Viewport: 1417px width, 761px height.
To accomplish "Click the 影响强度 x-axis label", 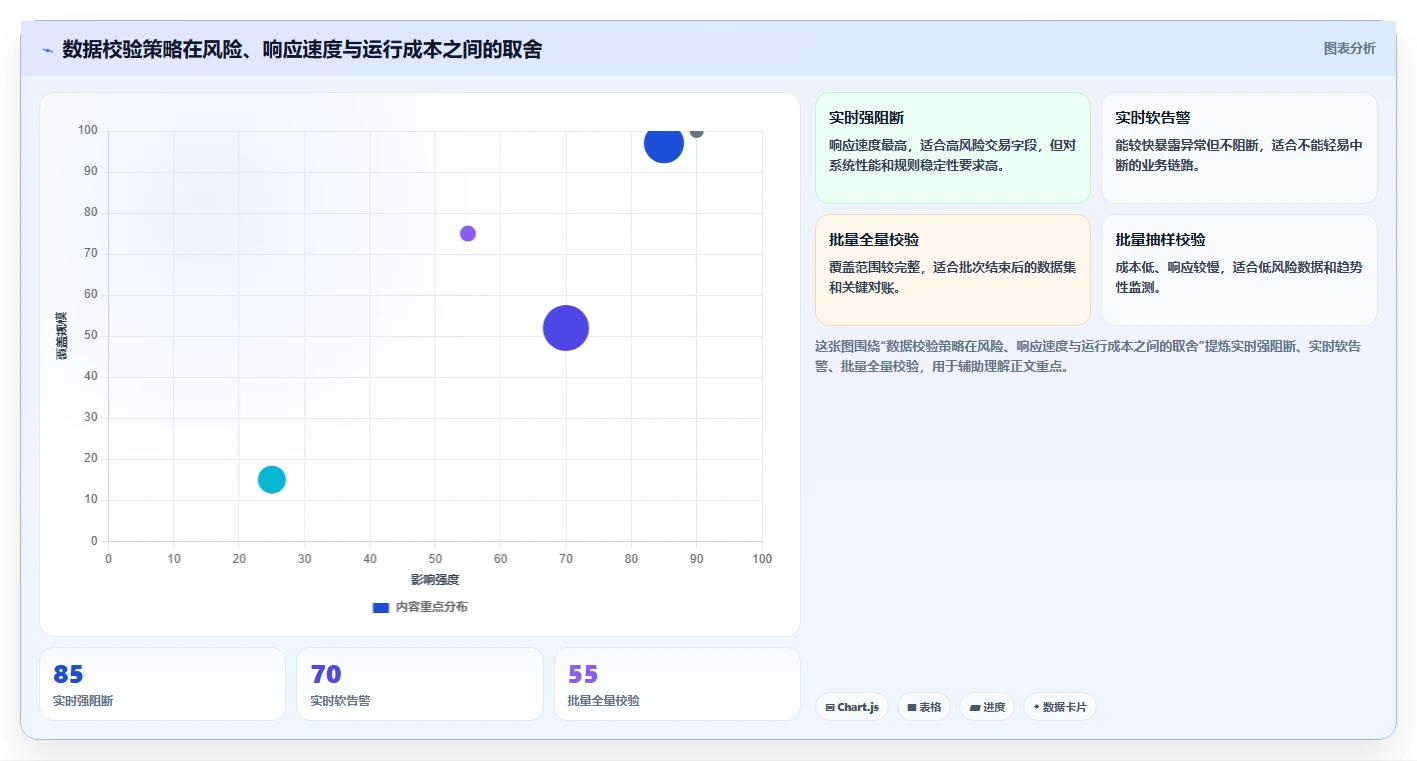I will point(435,580).
